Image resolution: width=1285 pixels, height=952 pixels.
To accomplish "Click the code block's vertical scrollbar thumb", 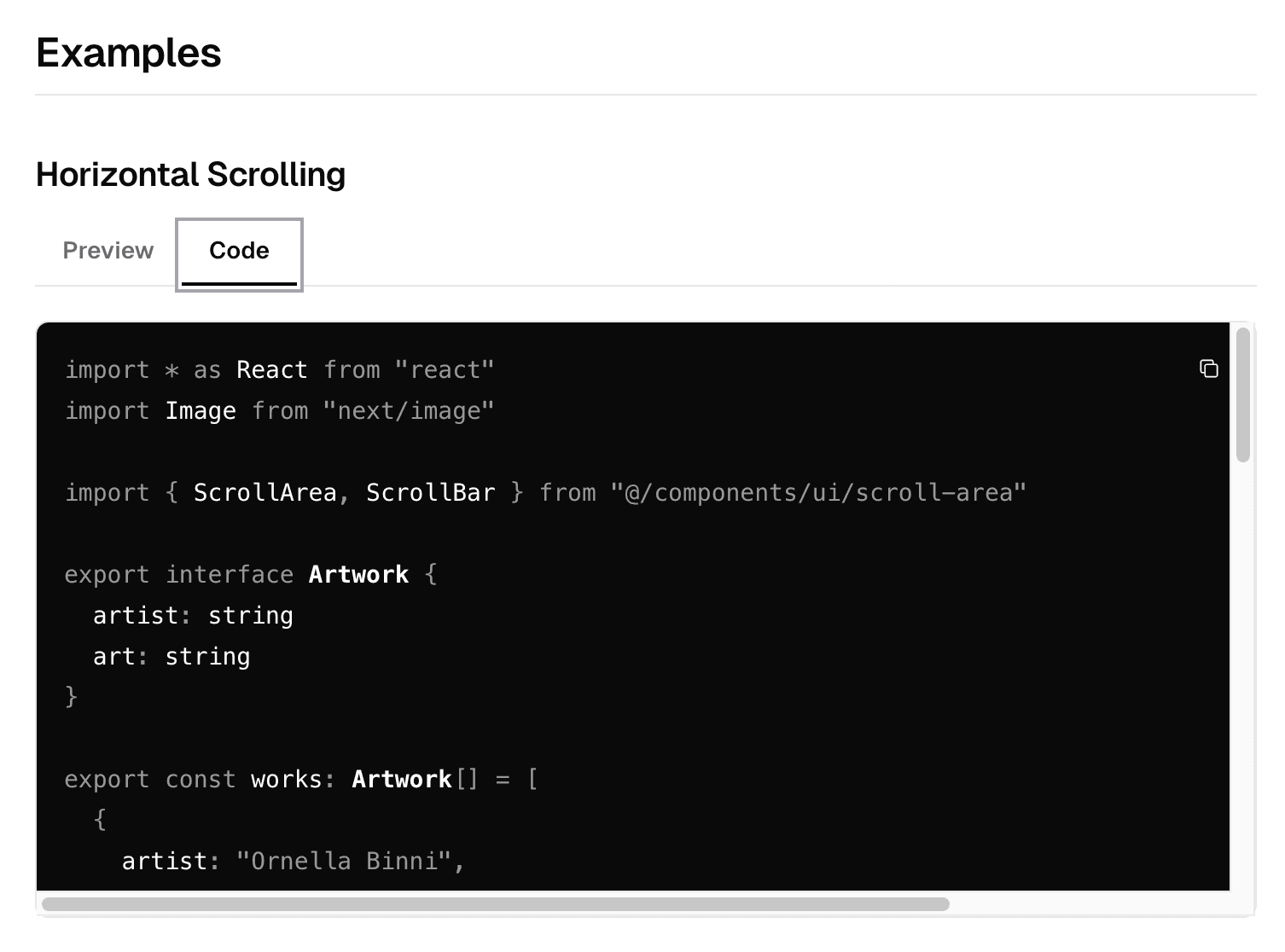I will tap(1243, 395).
